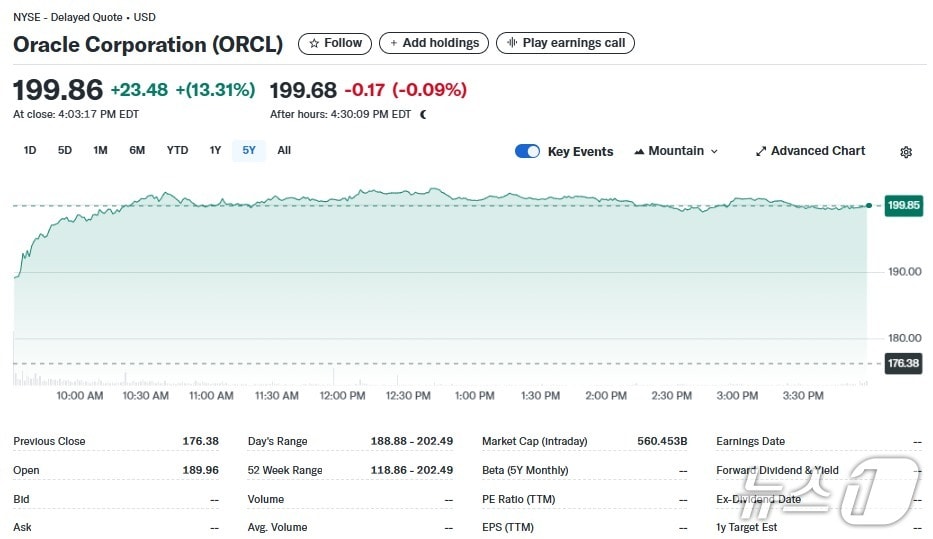Select the YTD range tab

177,150
